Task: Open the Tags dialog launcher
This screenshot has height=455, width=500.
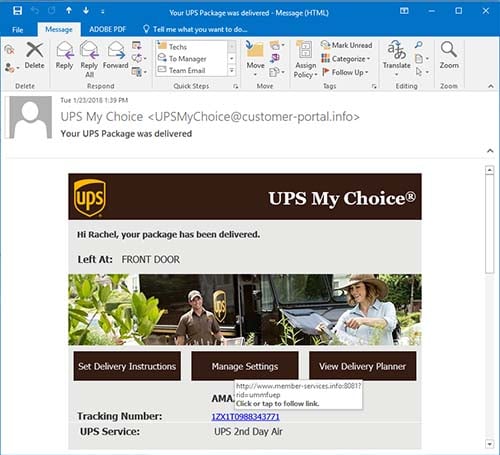Action: [x=374, y=86]
